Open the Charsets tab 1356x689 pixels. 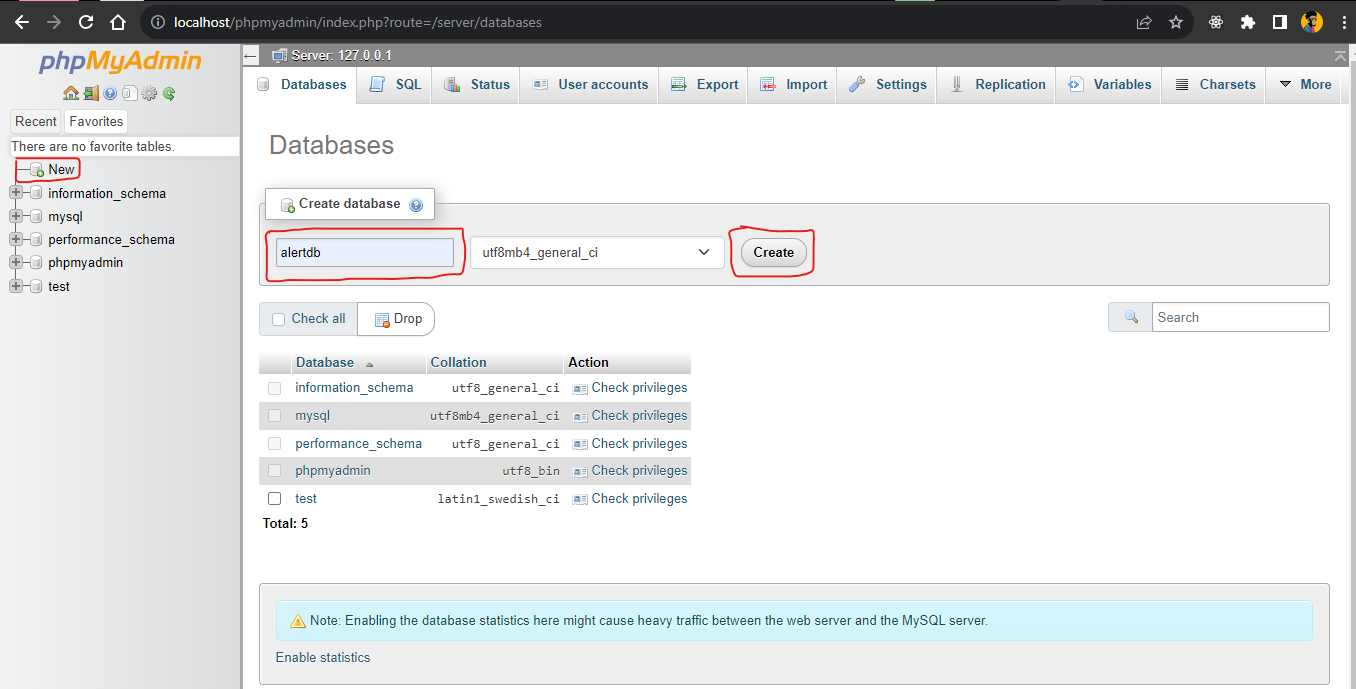coord(1215,85)
